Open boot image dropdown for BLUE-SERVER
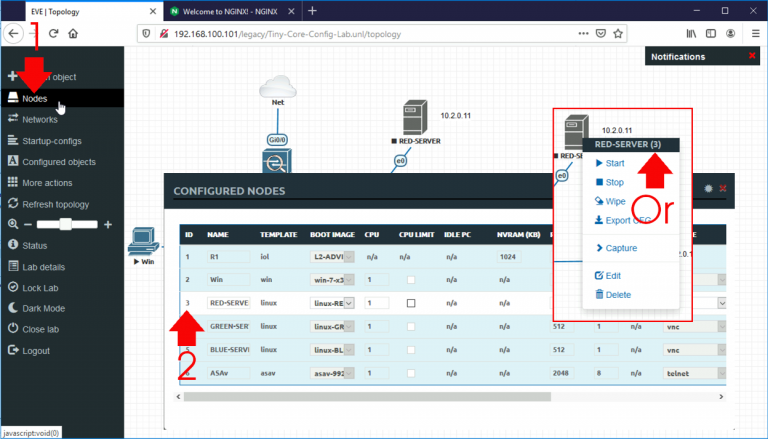 tap(332, 350)
